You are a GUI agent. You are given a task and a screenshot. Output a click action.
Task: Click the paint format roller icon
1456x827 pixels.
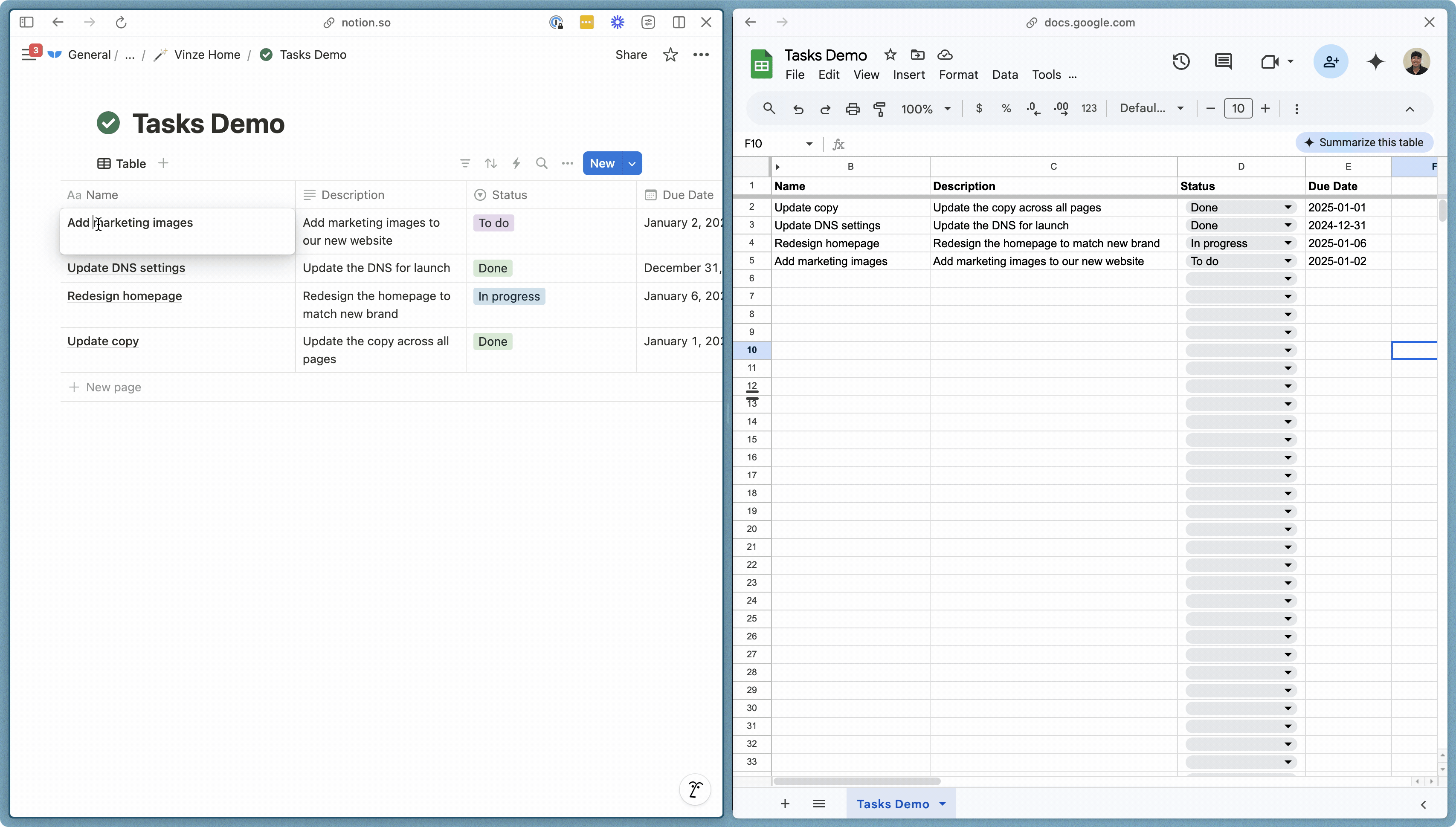coord(879,108)
